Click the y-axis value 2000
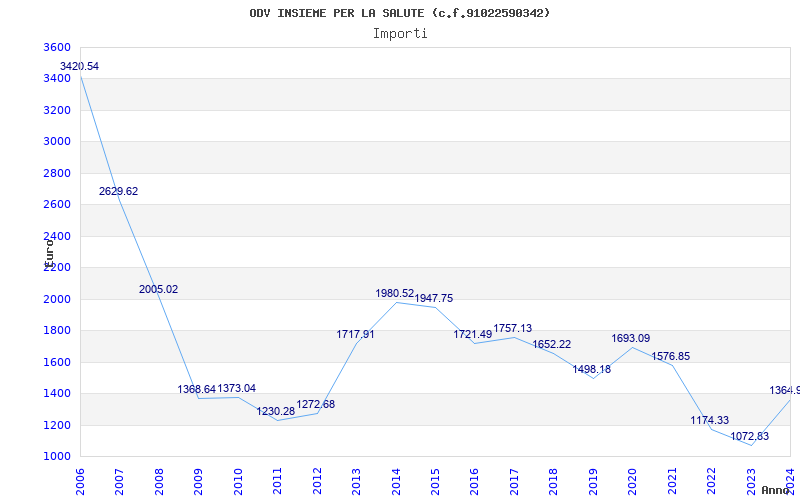The width and height of the screenshot is (800, 500). click(55, 299)
